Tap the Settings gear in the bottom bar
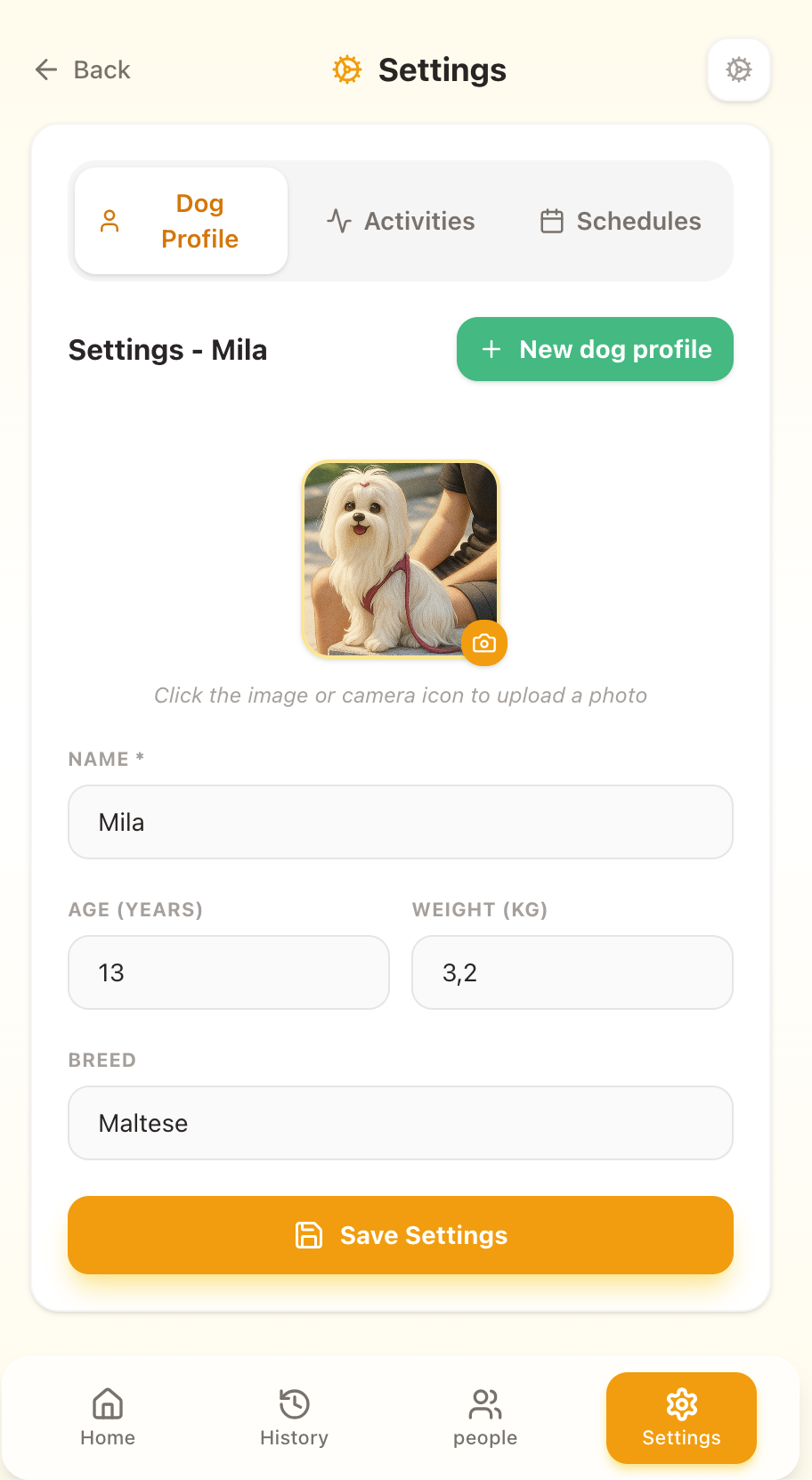The width and height of the screenshot is (812, 1480). coord(680,1418)
